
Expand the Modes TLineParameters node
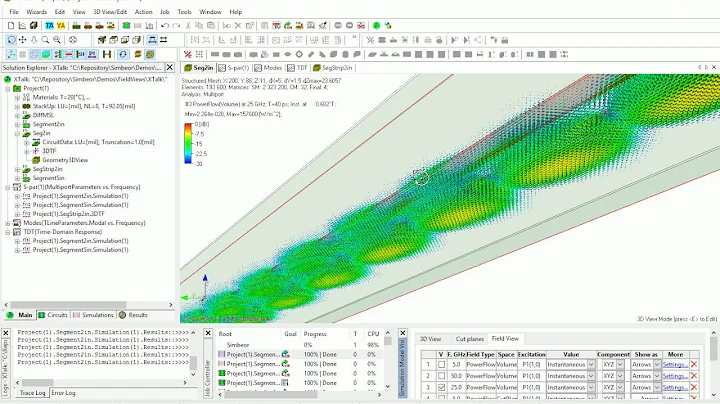[8, 223]
